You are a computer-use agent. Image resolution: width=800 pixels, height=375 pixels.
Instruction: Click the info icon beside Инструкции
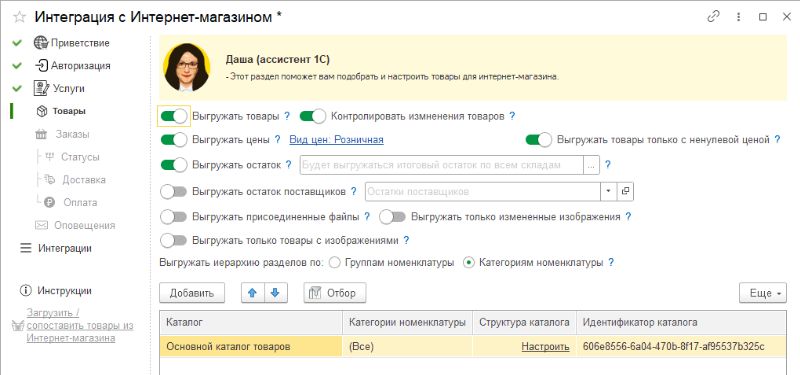coord(25,291)
